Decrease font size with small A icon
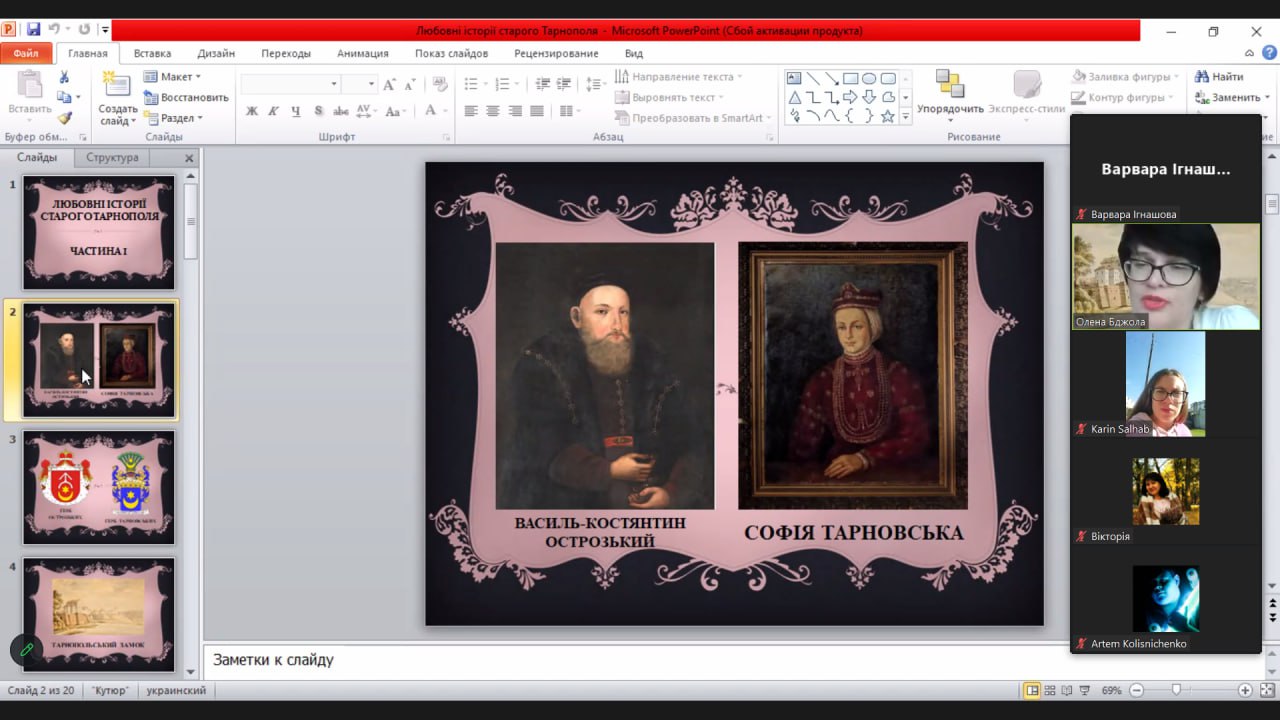The width and height of the screenshot is (1280, 720). point(409,84)
